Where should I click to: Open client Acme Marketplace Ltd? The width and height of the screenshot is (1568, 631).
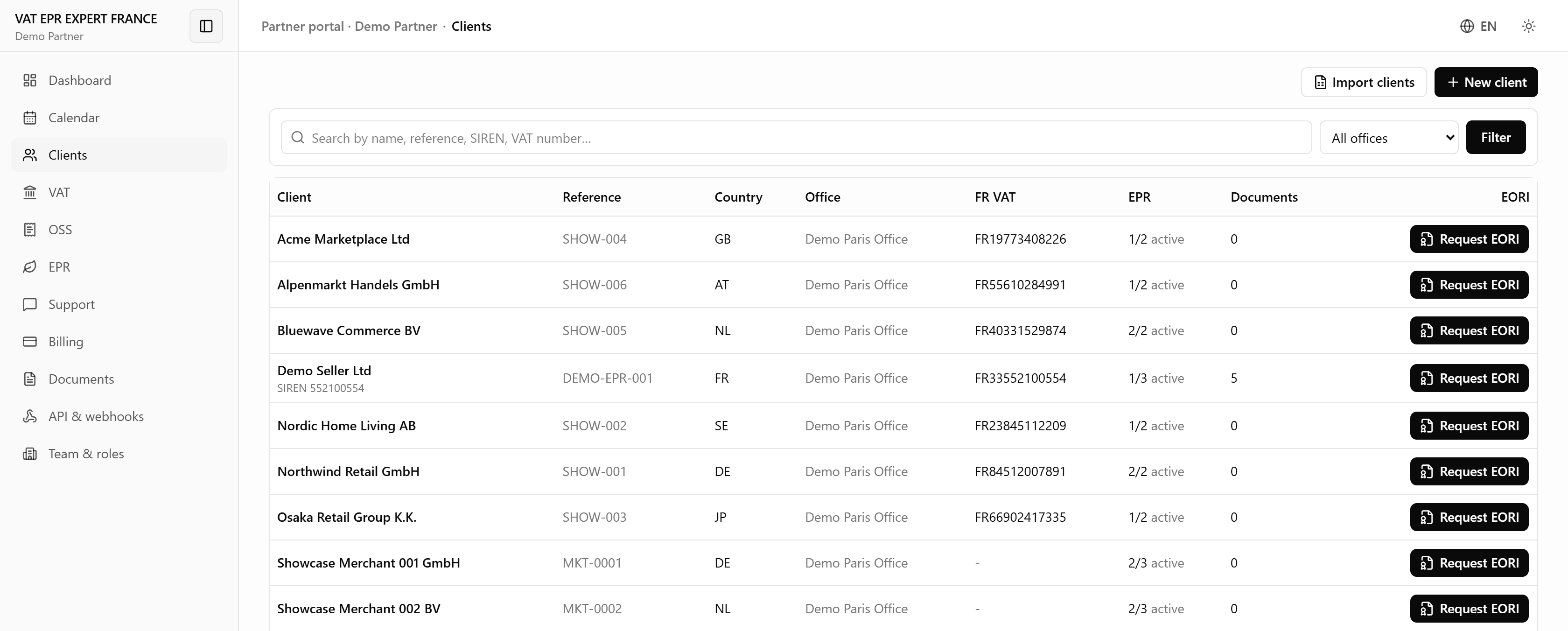point(343,239)
